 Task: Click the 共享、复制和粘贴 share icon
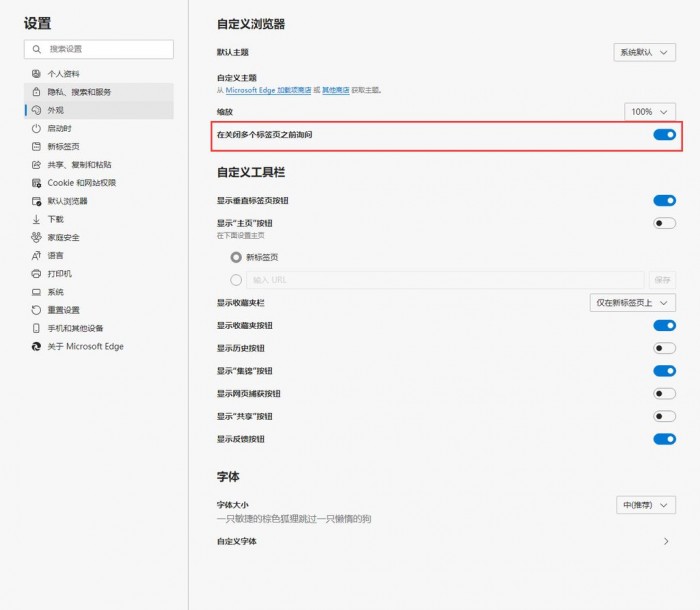(36, 165)
